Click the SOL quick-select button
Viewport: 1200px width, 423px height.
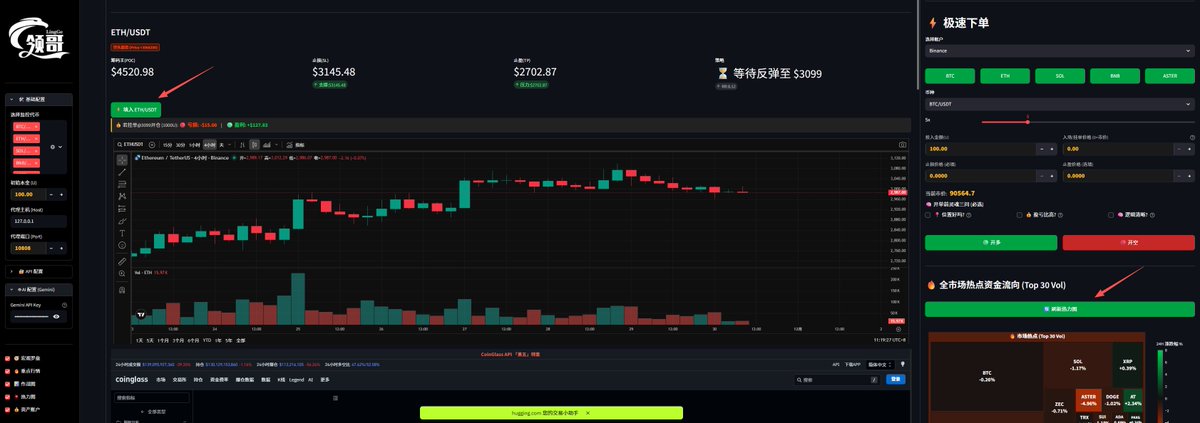coord(1060,76)
